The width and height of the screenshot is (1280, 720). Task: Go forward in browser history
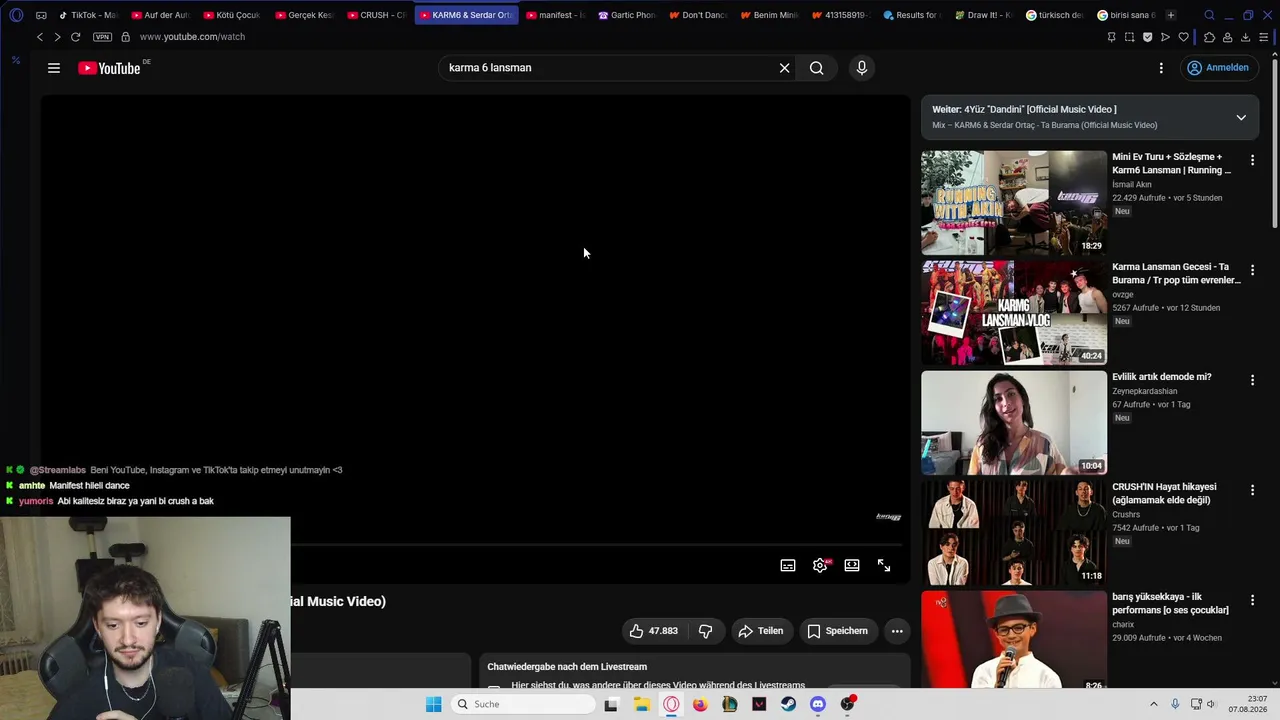pos(57,37)
